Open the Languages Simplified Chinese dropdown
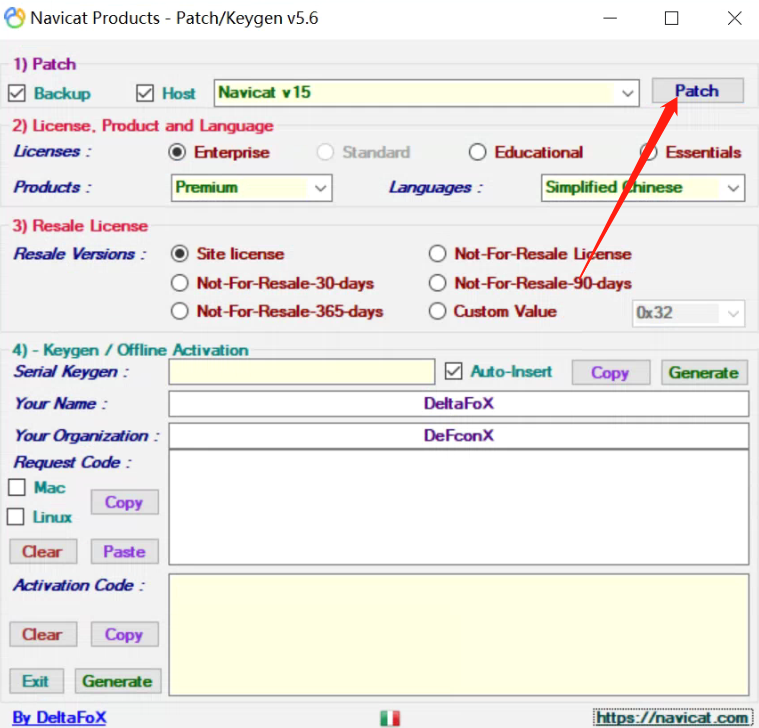Screen dimensions: 759x728 pos(643,188)
